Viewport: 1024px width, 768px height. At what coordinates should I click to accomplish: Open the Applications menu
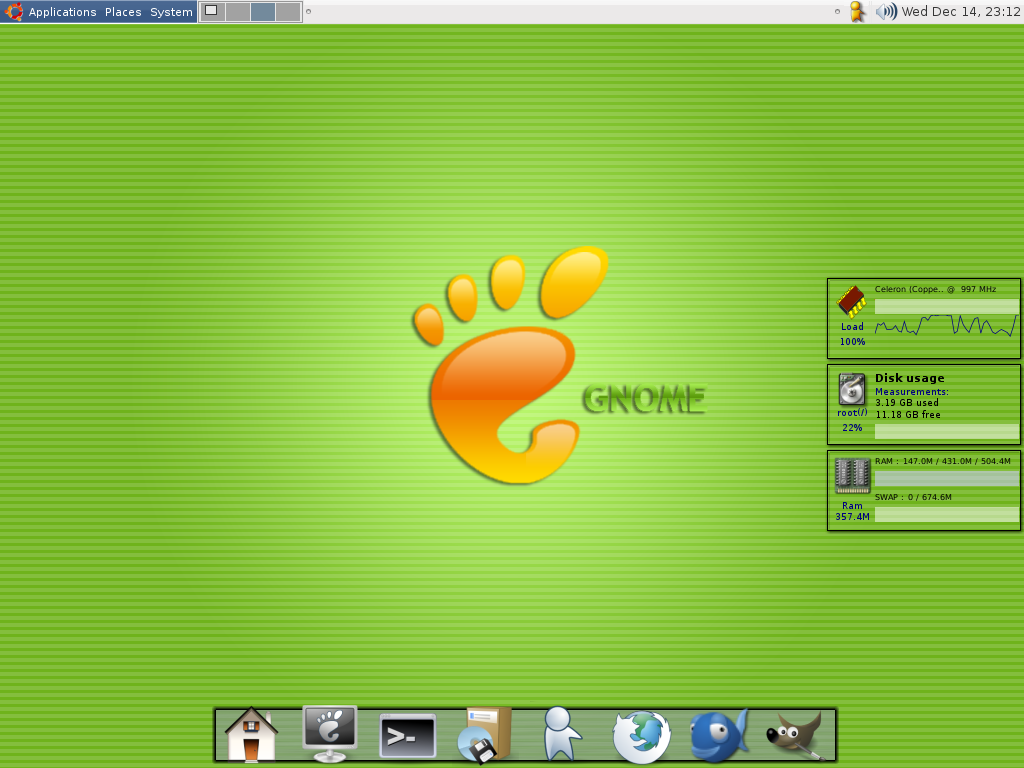62,12
